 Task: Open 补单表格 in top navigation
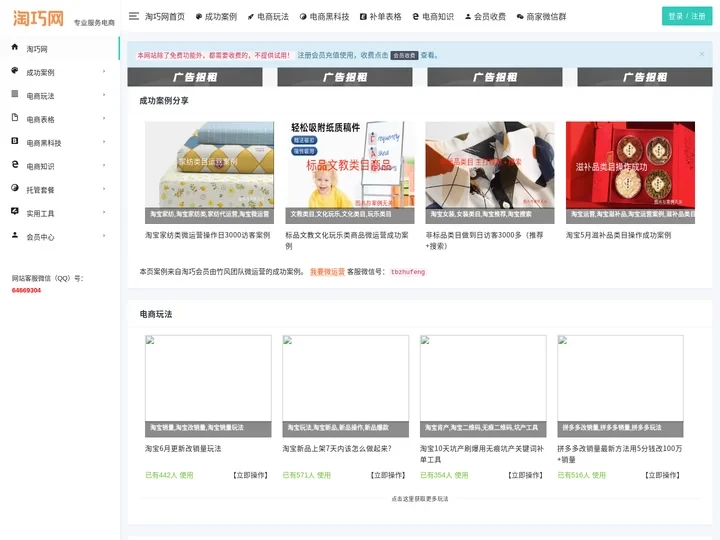(x=385, y=17)
